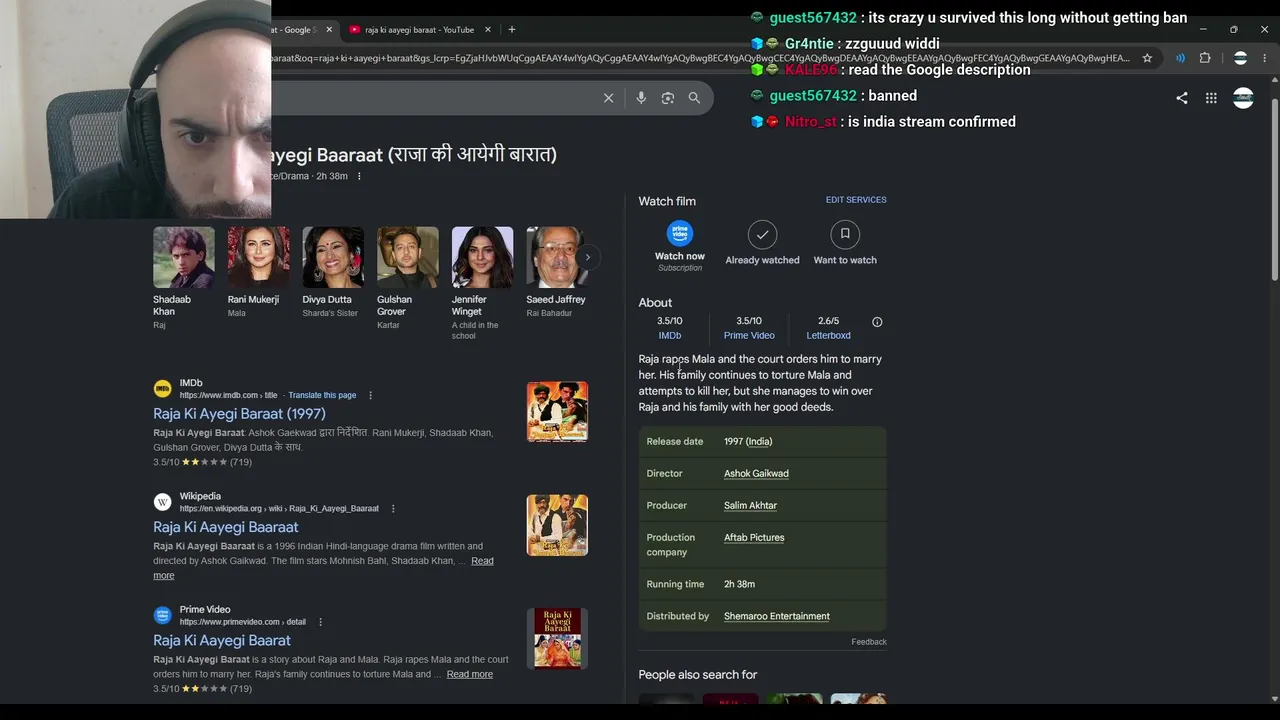Open Google Lens image search
1280x720 pixels.
tap(668, 98)
